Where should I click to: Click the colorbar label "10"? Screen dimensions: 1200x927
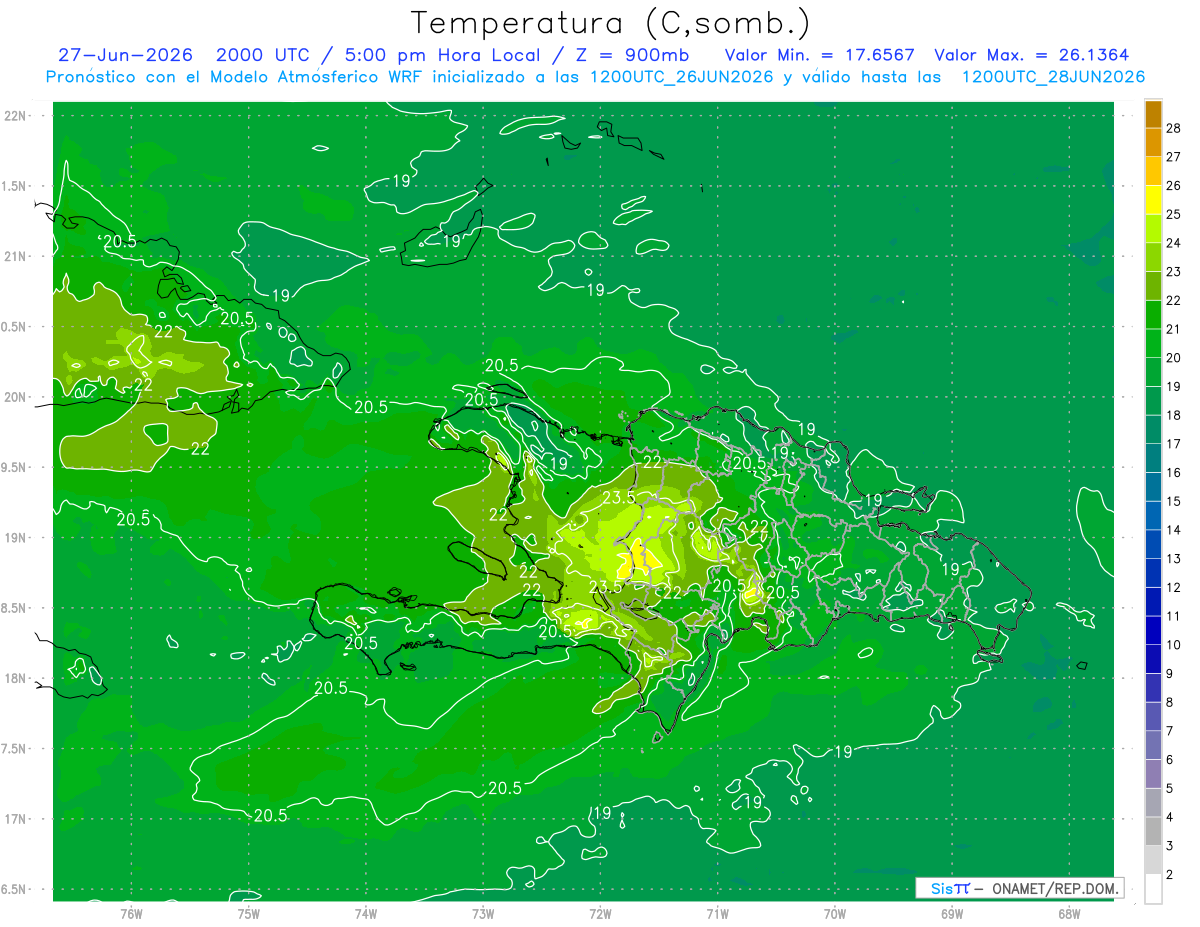pos(1175,645)
